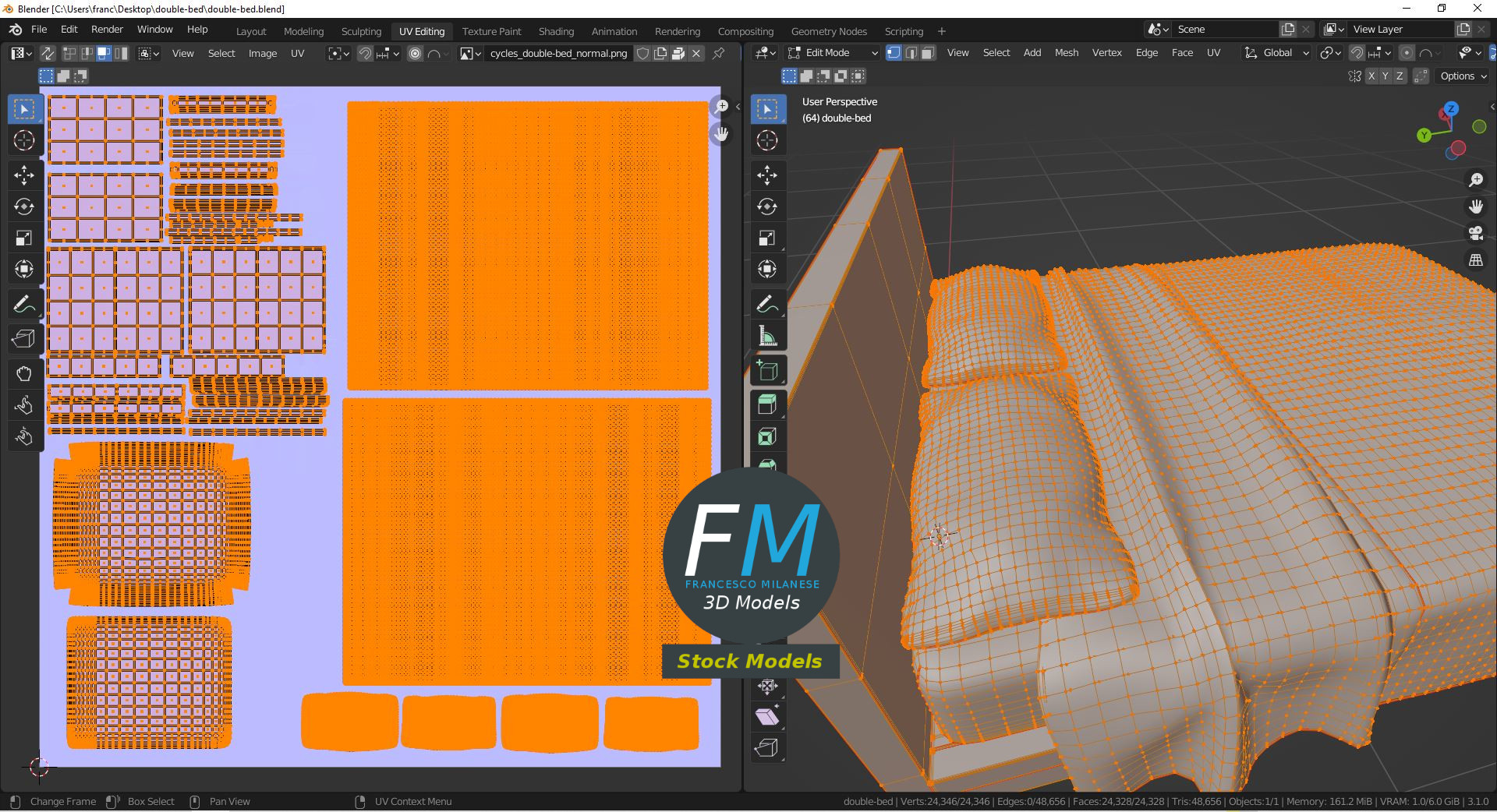Switch to the Texture Paint workspace tab

tap(491, 31)
